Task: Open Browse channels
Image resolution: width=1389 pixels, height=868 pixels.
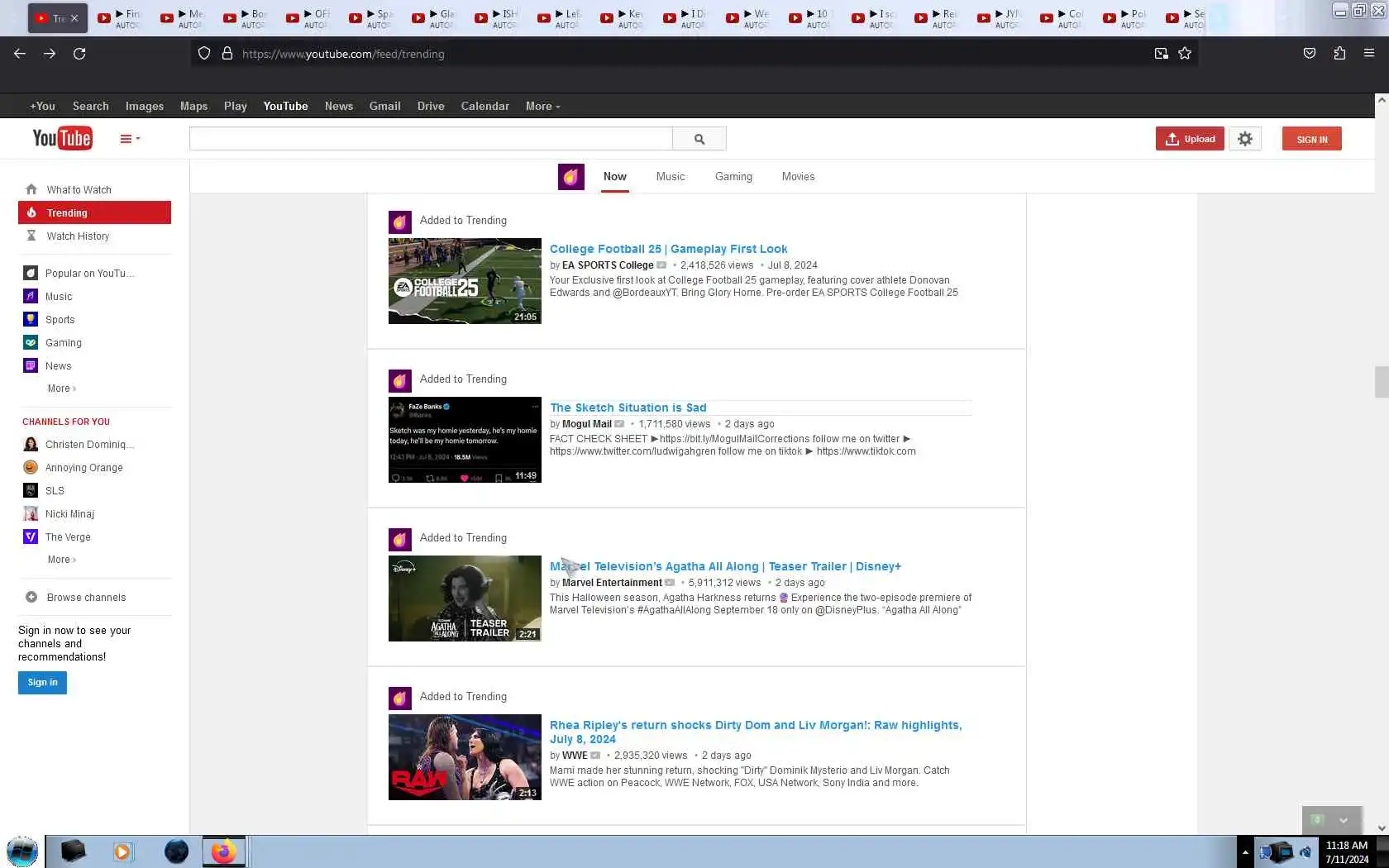Action: [x=86, y=597]
